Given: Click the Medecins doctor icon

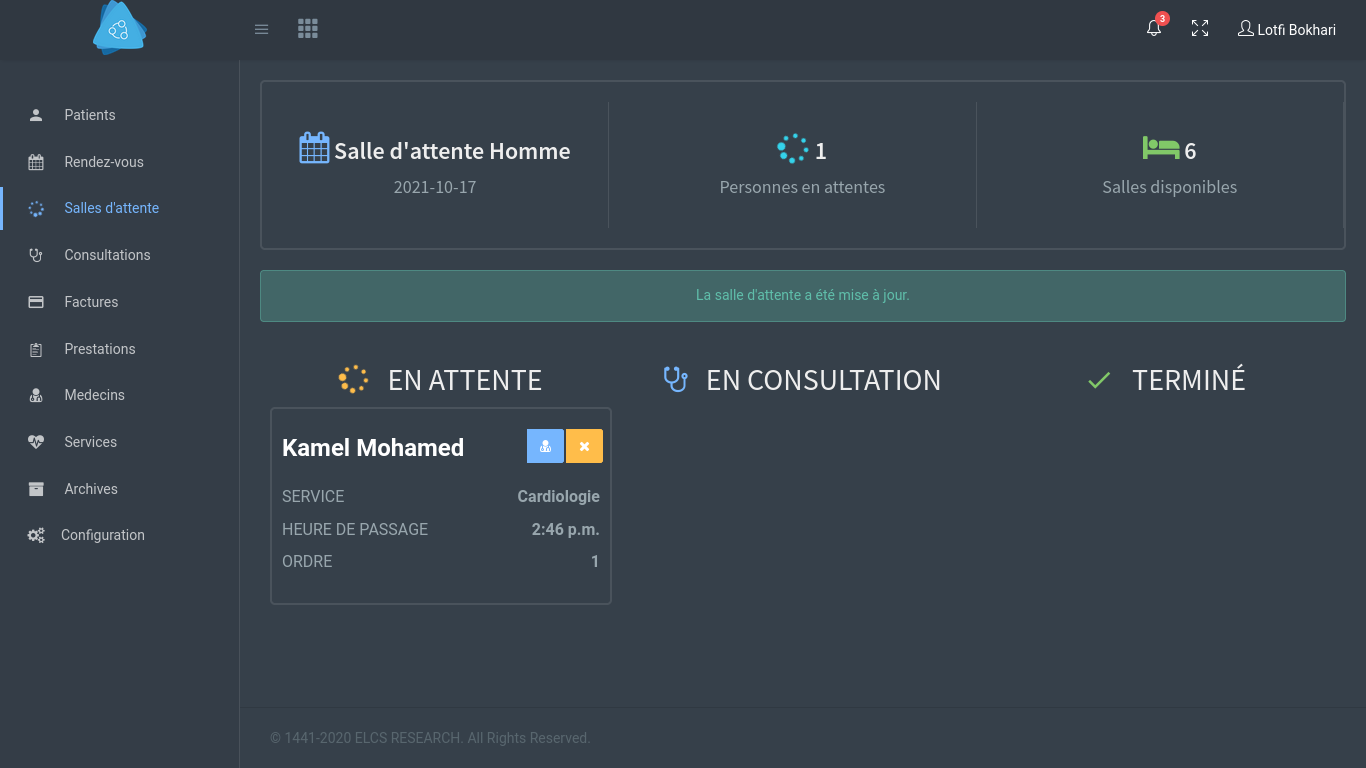Looking at the screenshot, I should point(36,395).
